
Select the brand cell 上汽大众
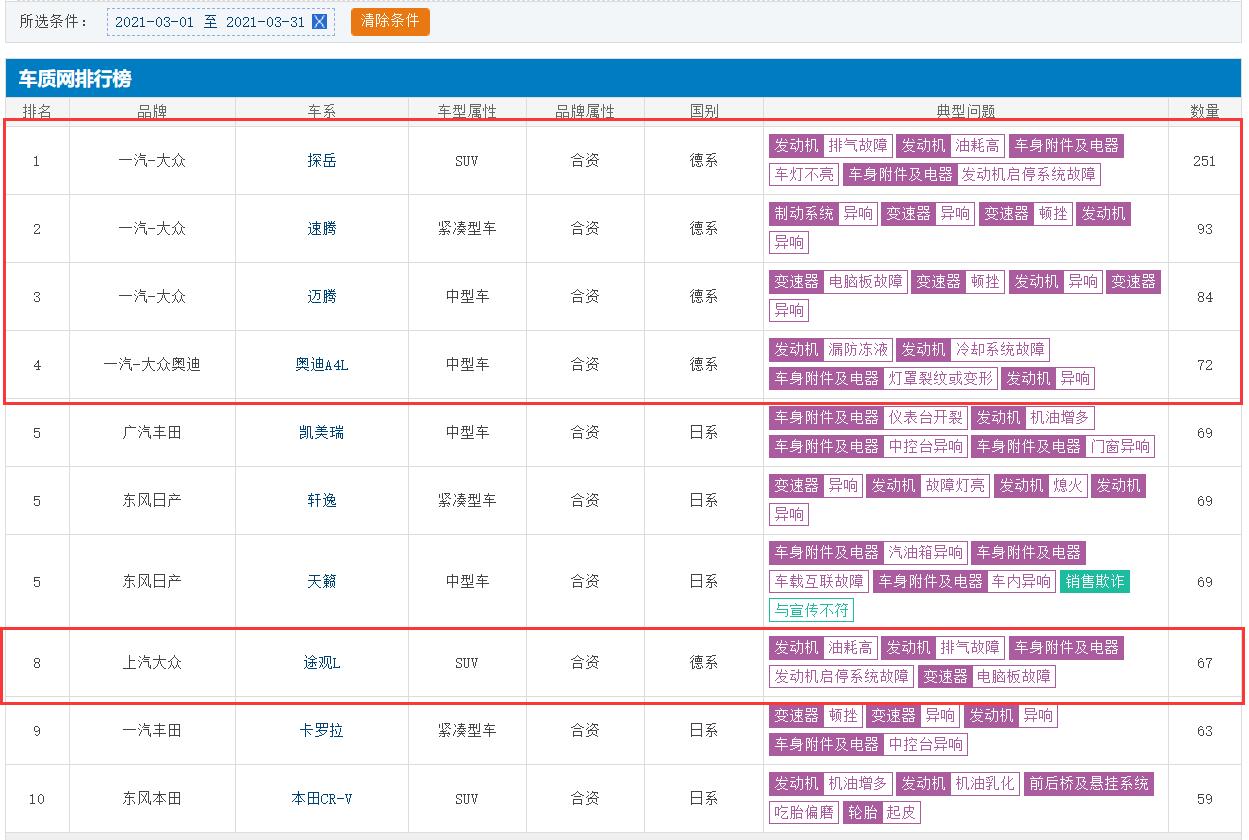pos(152,663)
